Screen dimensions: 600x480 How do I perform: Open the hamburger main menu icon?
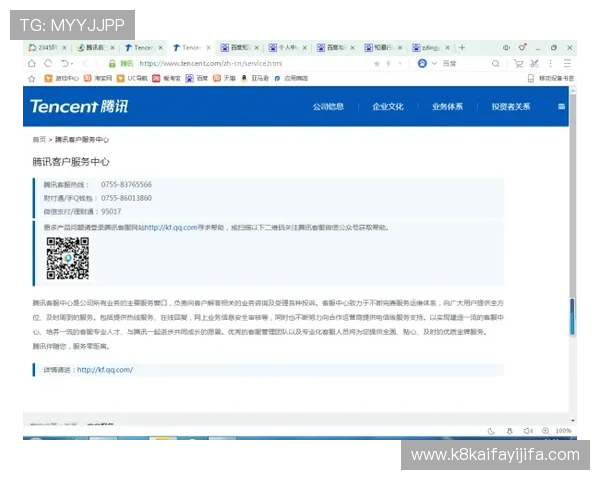click(567, 64)
